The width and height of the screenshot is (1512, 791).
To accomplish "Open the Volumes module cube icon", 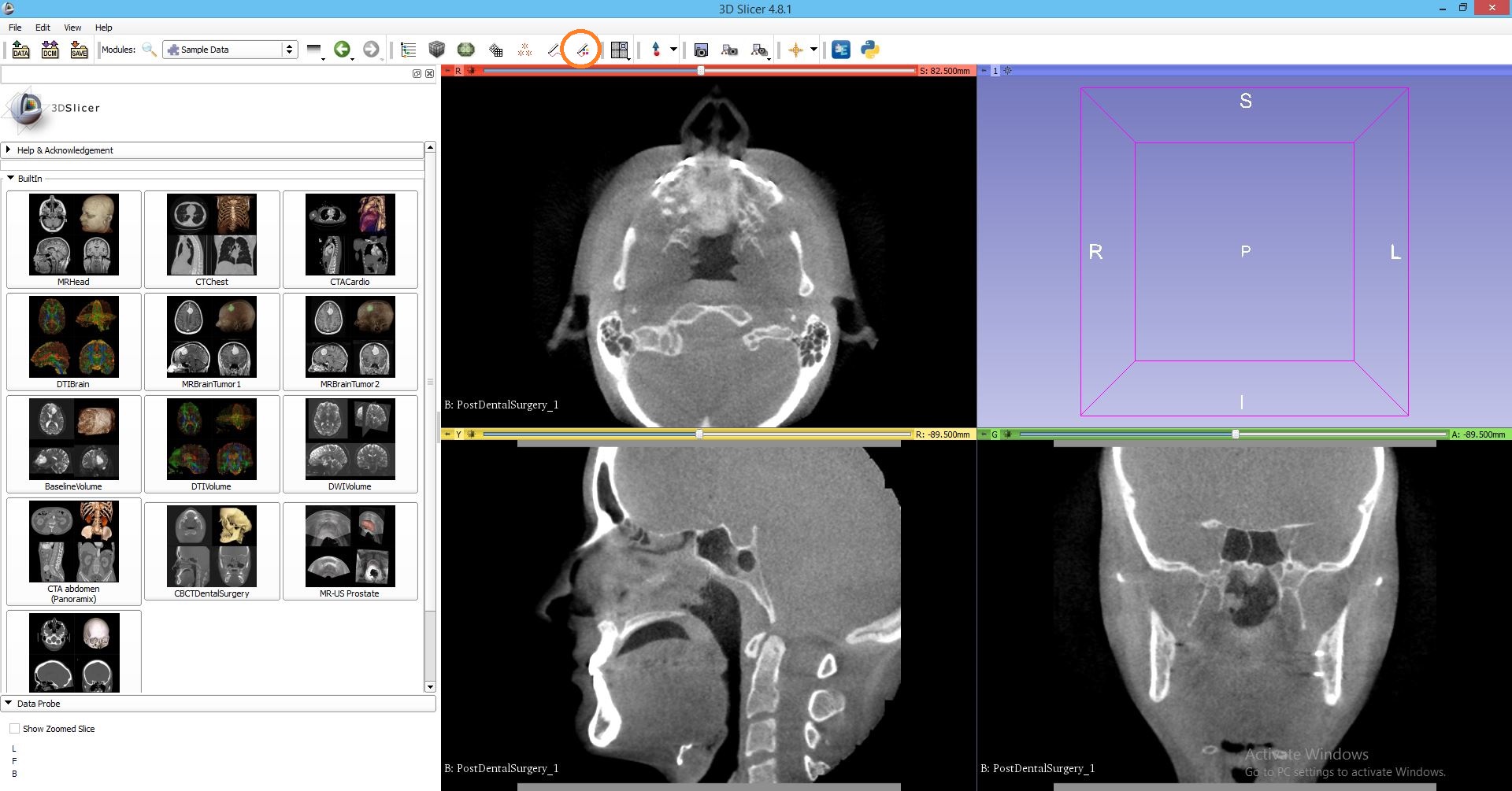I will [x=437, y=50].
